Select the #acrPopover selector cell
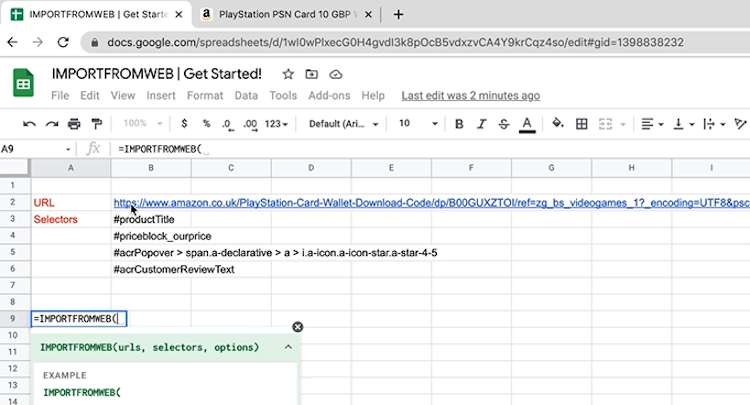Image resolution: width=750 pixels, height=405 pixels. [x=151, y=252]
